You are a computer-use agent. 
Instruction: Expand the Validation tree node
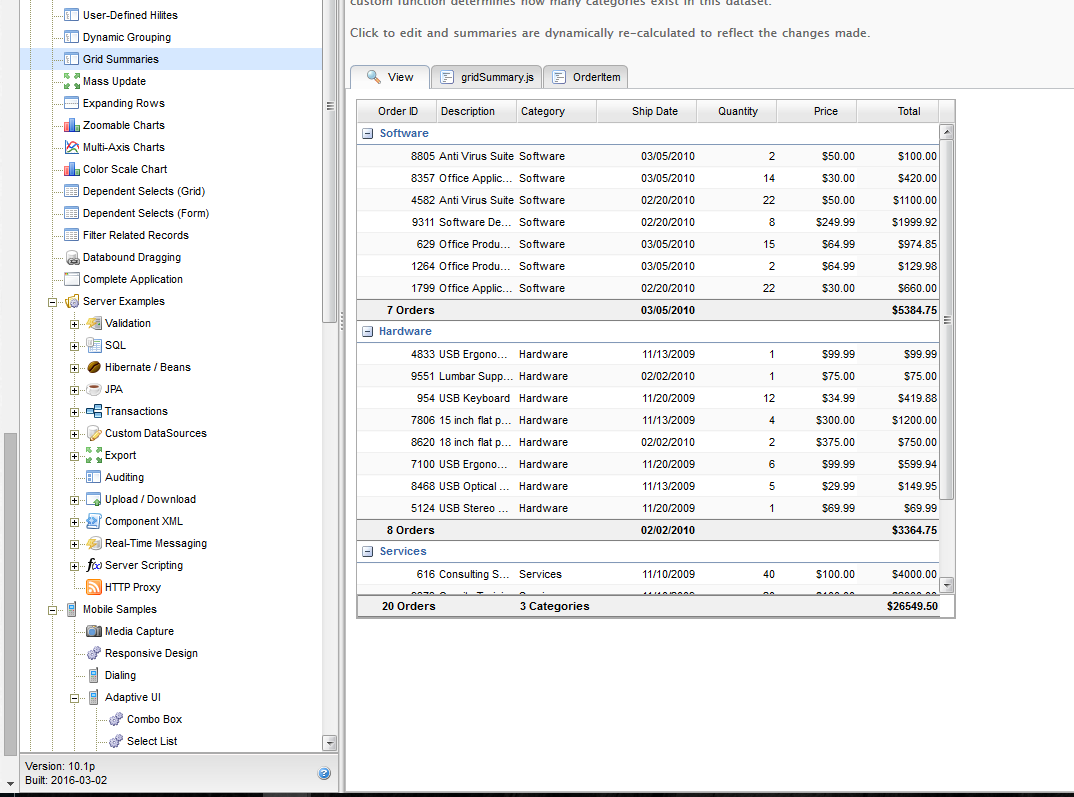pos(74,324)
